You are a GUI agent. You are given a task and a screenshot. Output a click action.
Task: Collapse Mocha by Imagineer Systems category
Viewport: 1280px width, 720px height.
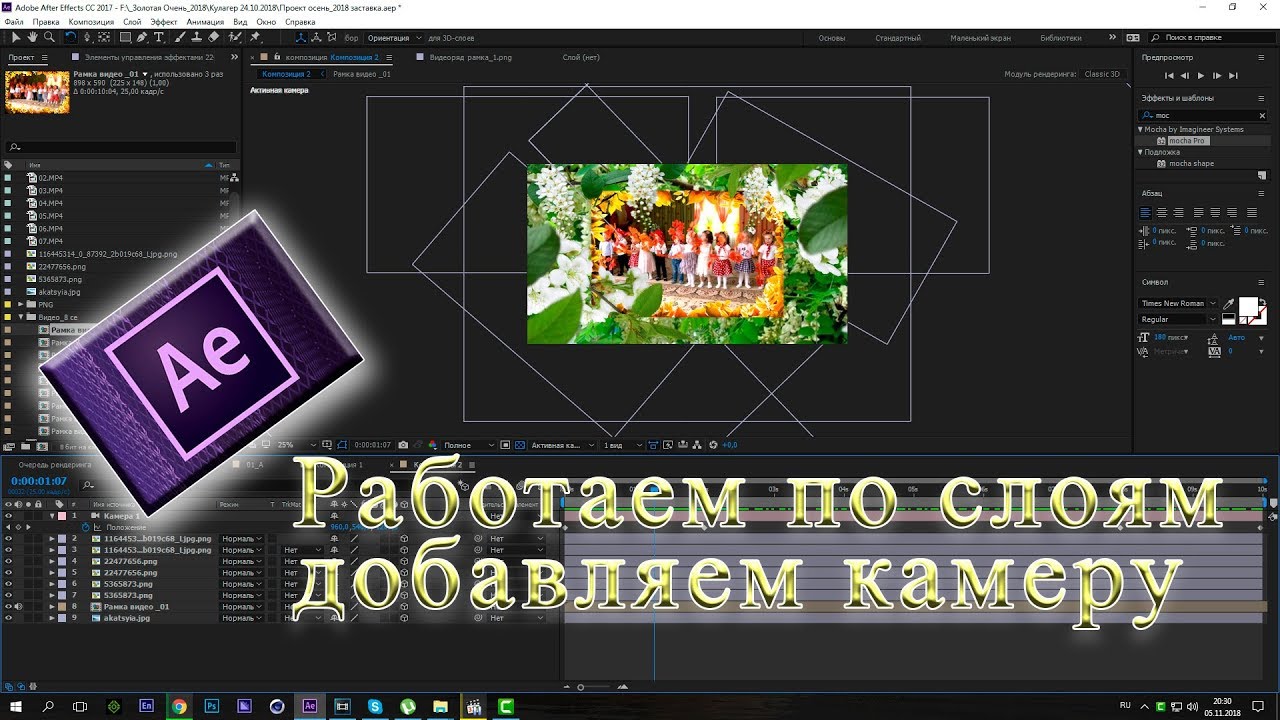(1140, 129)
